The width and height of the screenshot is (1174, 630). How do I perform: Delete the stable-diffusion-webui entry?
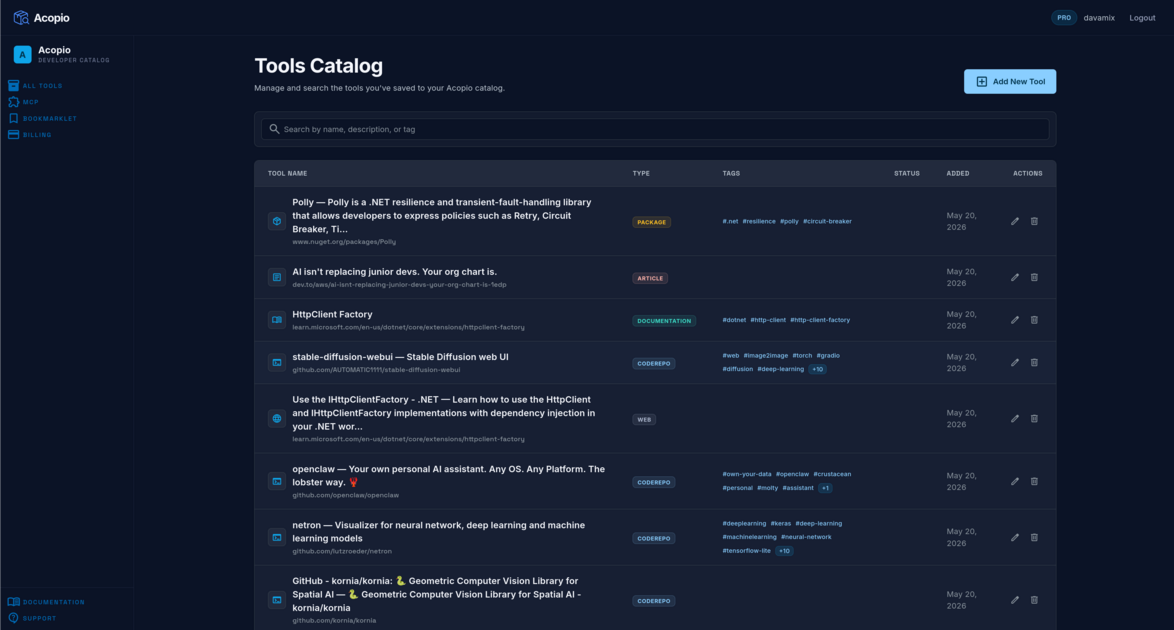1034,363
